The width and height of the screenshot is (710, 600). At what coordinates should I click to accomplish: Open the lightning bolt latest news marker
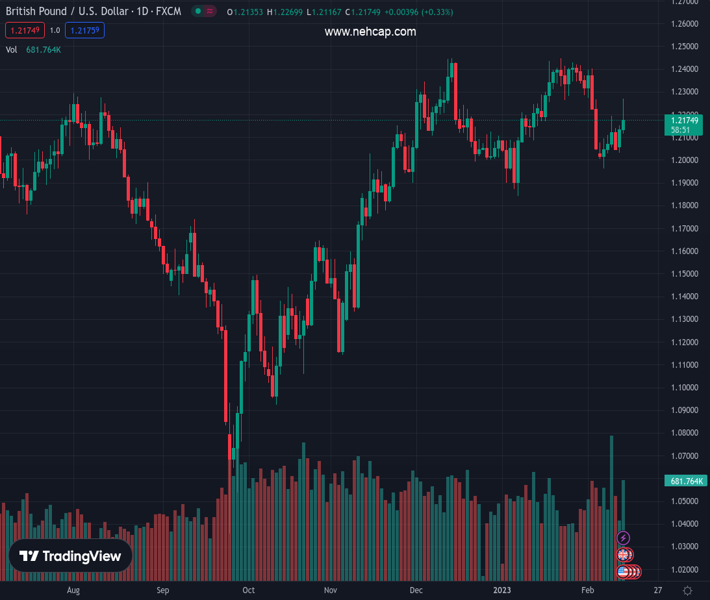(624, 539)
